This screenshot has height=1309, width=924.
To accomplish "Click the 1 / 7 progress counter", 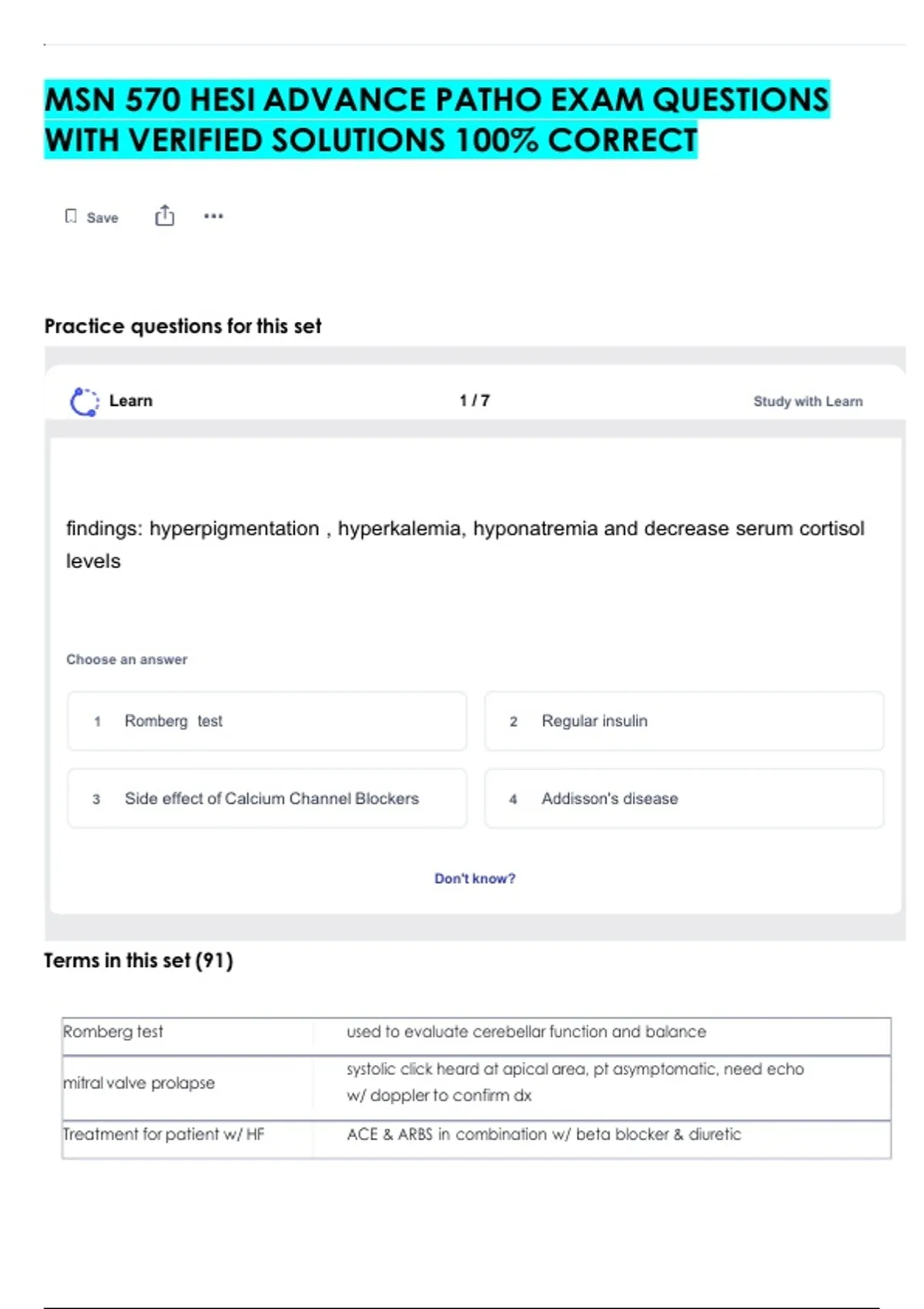I will 474,400.
